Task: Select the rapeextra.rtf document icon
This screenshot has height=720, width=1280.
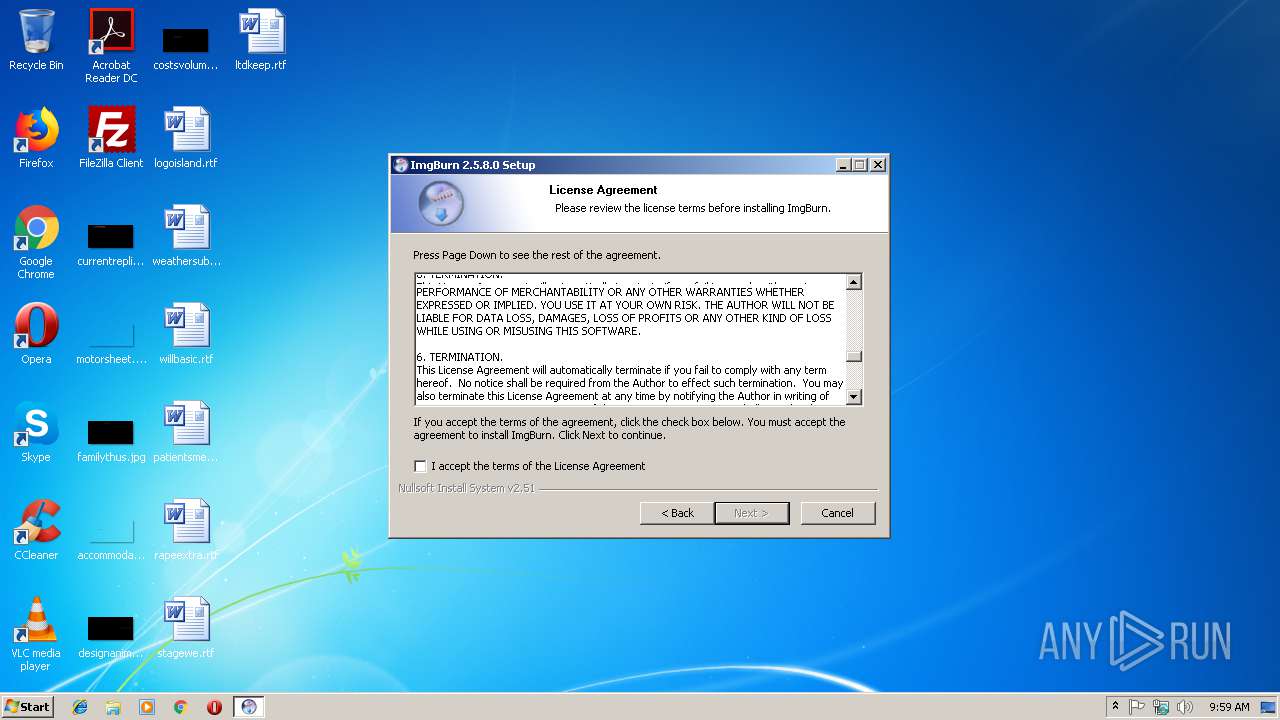Action: (x=186, y=530)
